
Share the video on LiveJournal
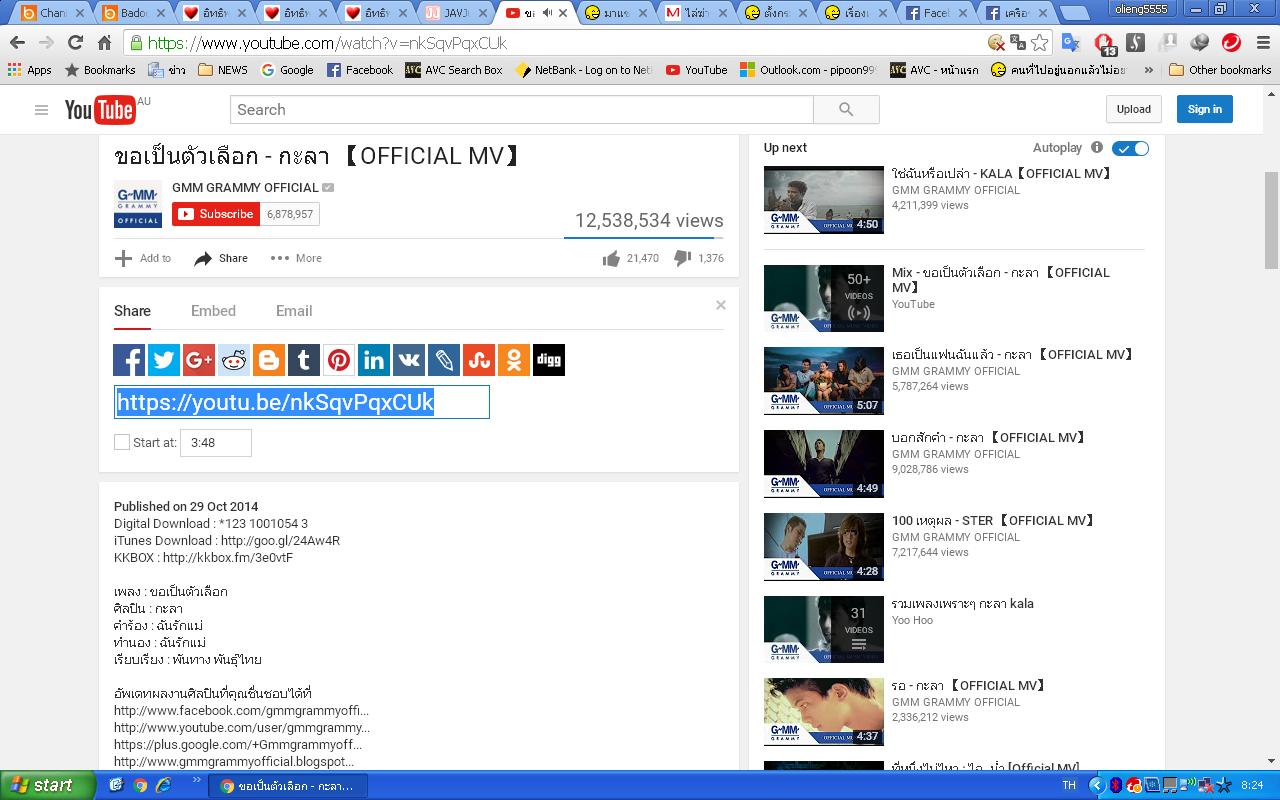point(444,360)
